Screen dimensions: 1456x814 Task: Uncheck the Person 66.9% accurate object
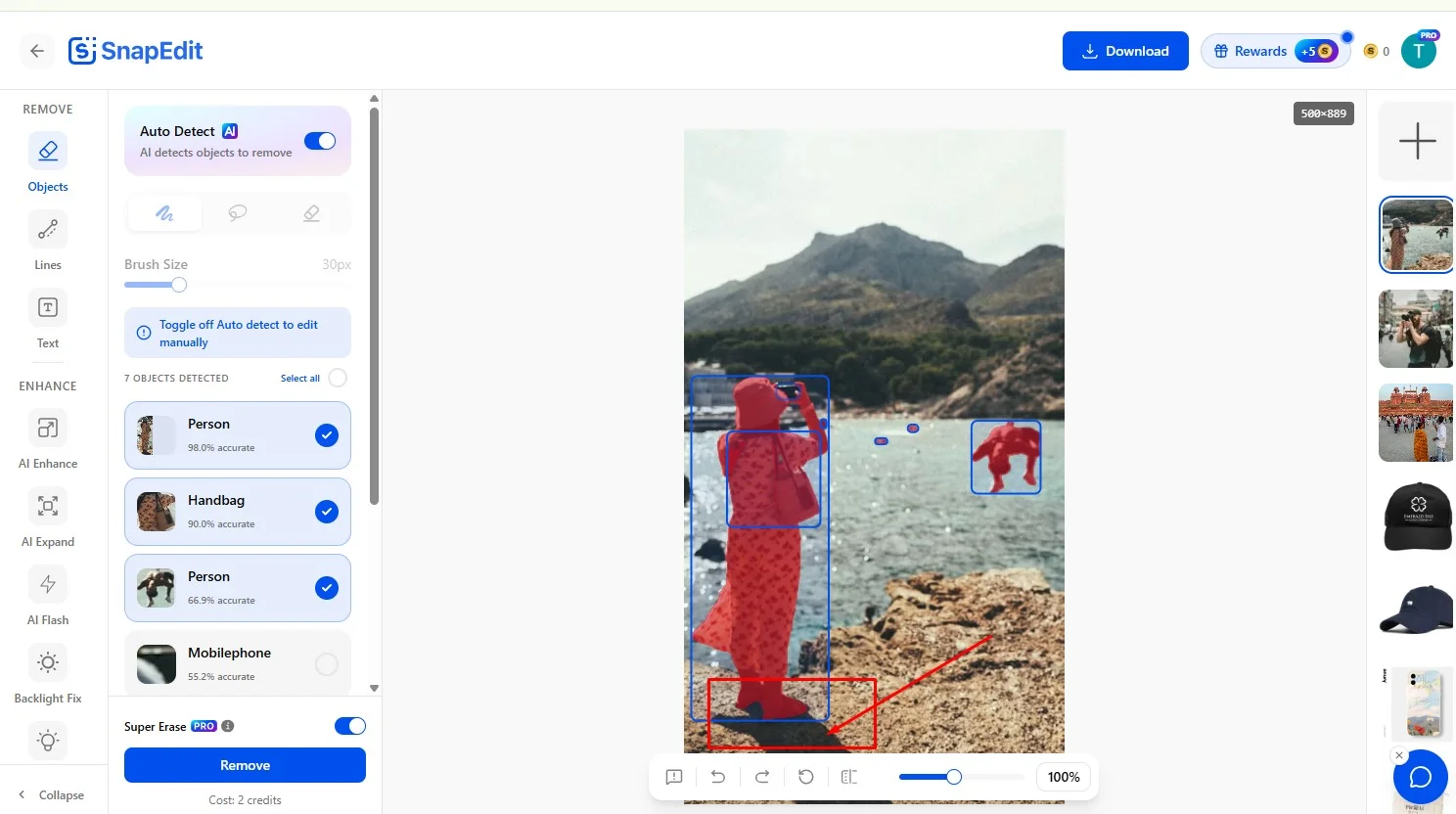coord(327,588)
